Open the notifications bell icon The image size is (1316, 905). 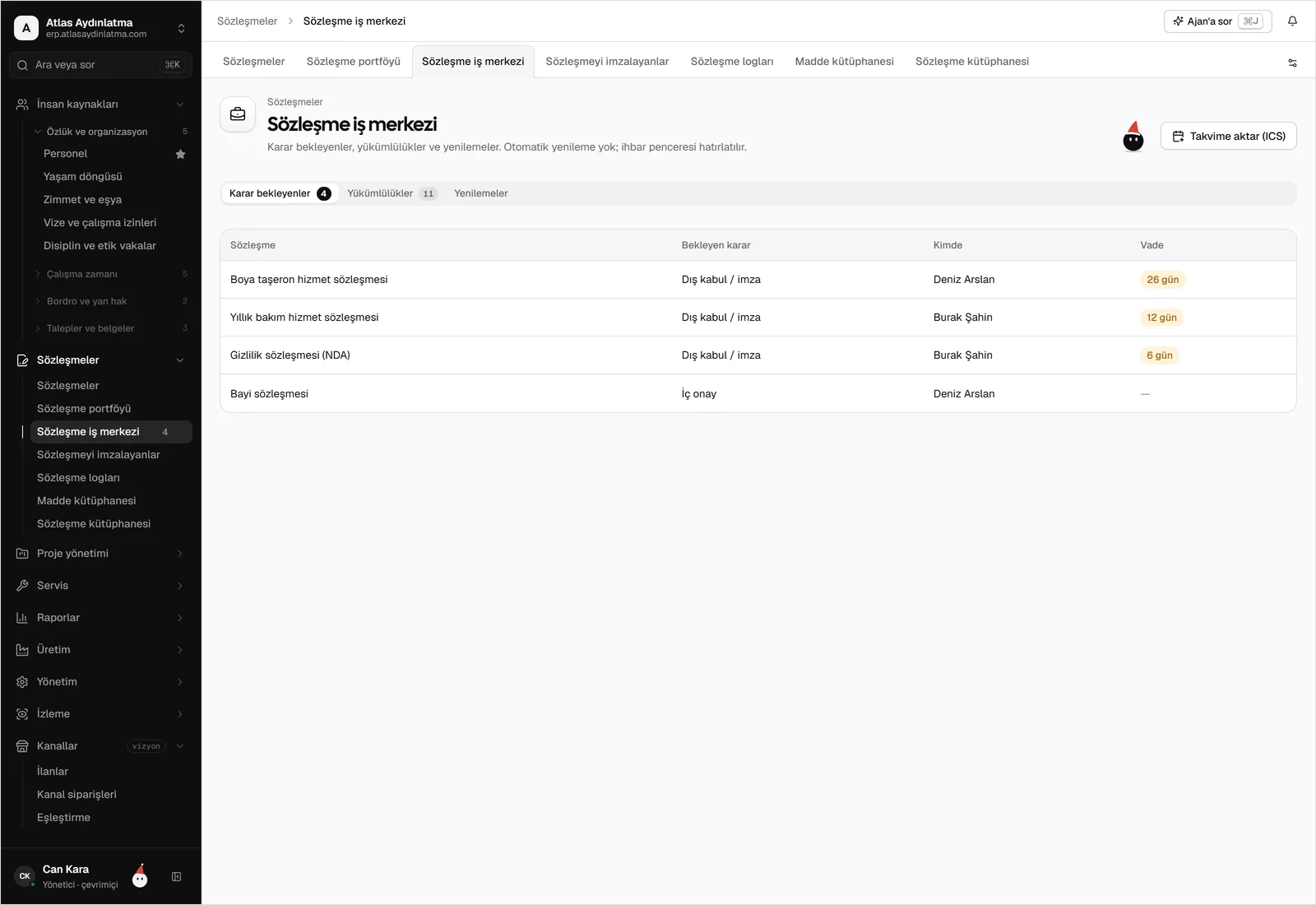1292,21
